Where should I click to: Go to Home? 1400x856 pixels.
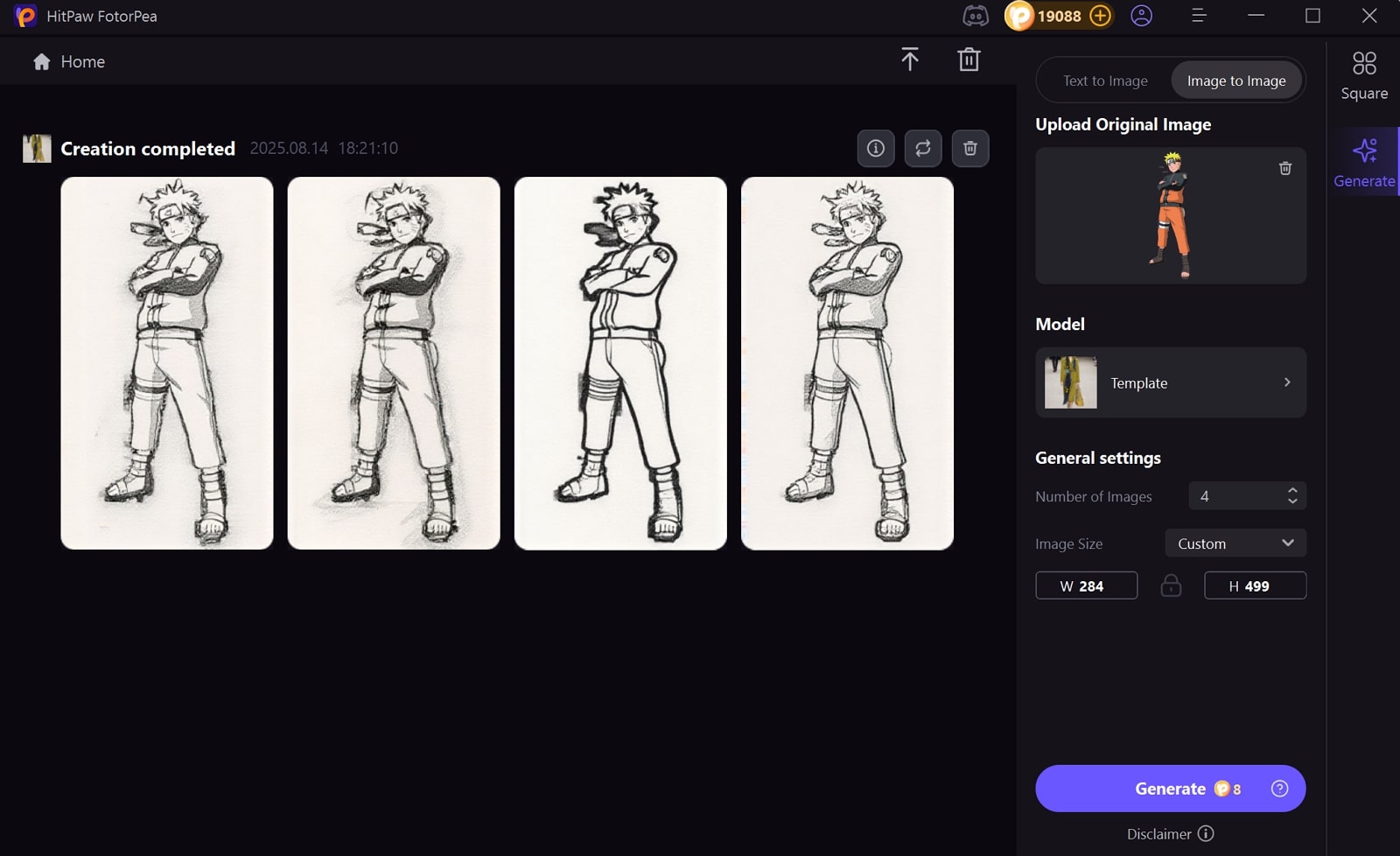point(69,61)
